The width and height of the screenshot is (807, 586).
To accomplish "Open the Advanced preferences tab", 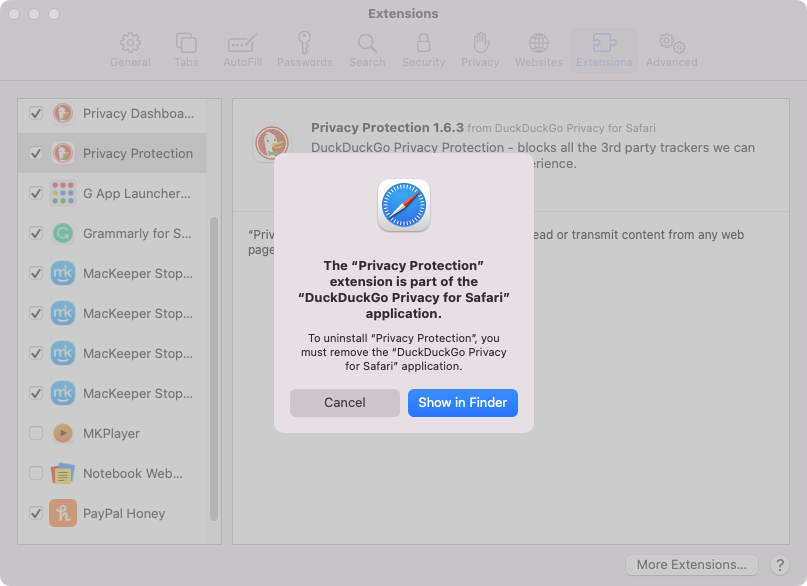I will click(672, 50).
